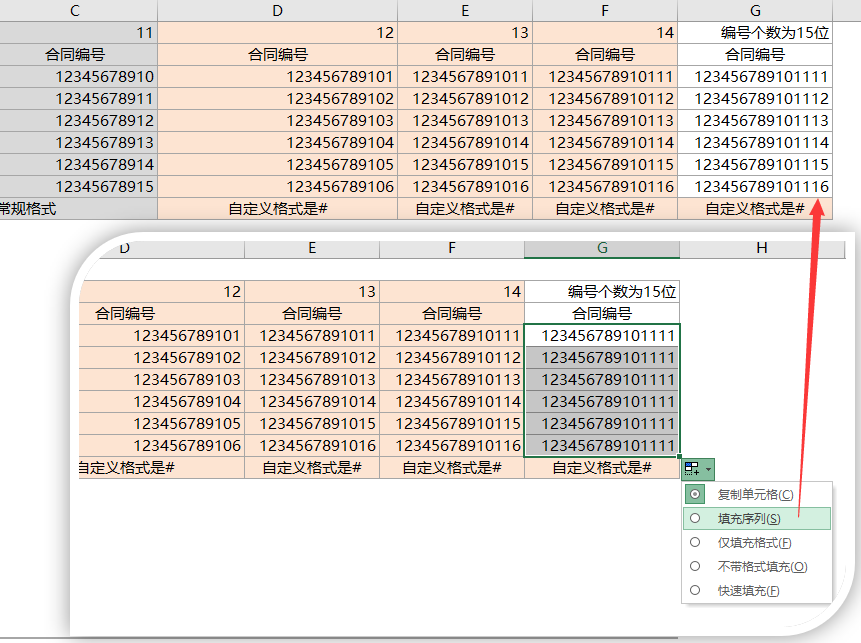This screenshot has height=643, width=861.
Task: Select cell 123456789101 in upper sheet
Action: 277,76
